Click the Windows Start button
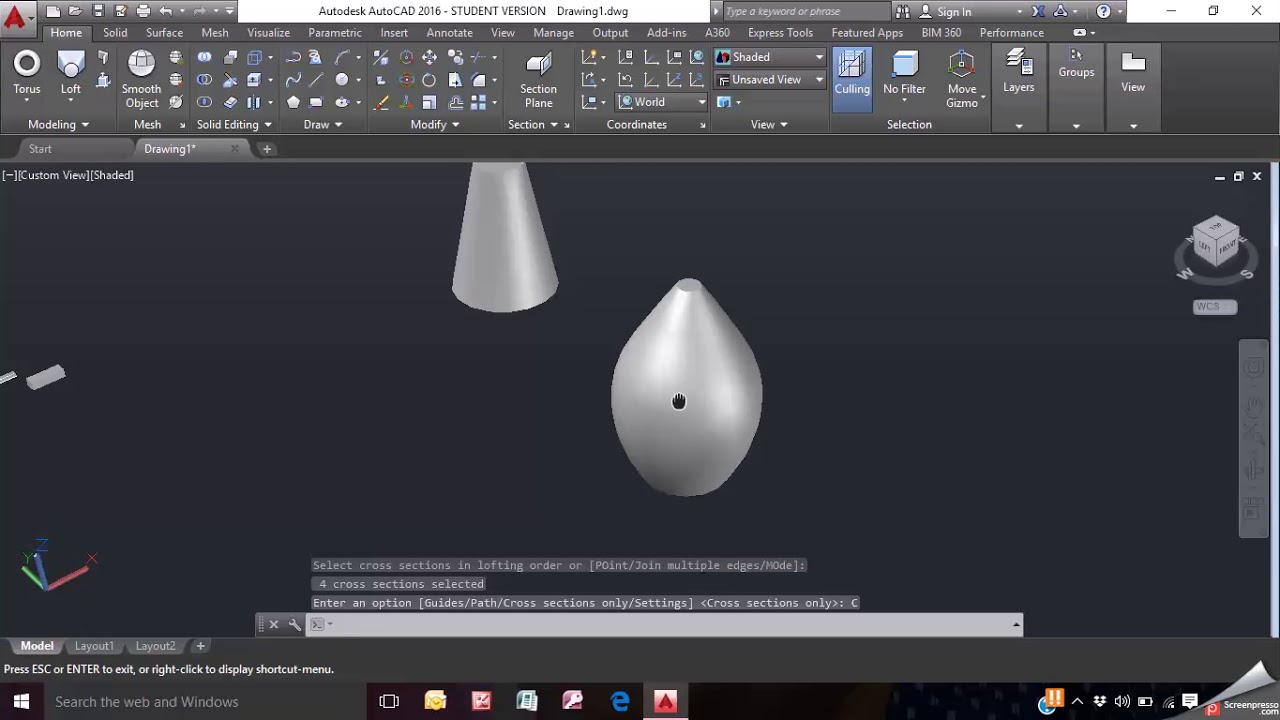1280x720 pixels. pyautogui.click(x=21, y=701)
